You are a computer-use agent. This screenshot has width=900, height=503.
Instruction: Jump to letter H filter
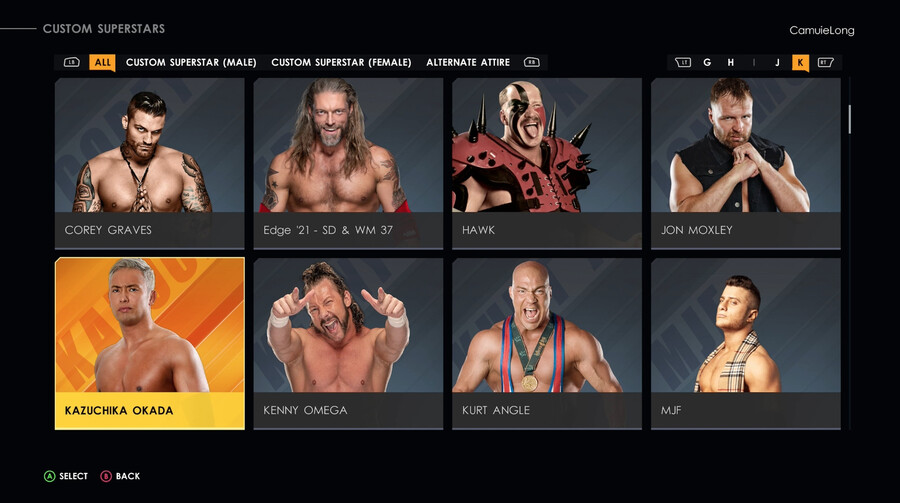[731, 62]
